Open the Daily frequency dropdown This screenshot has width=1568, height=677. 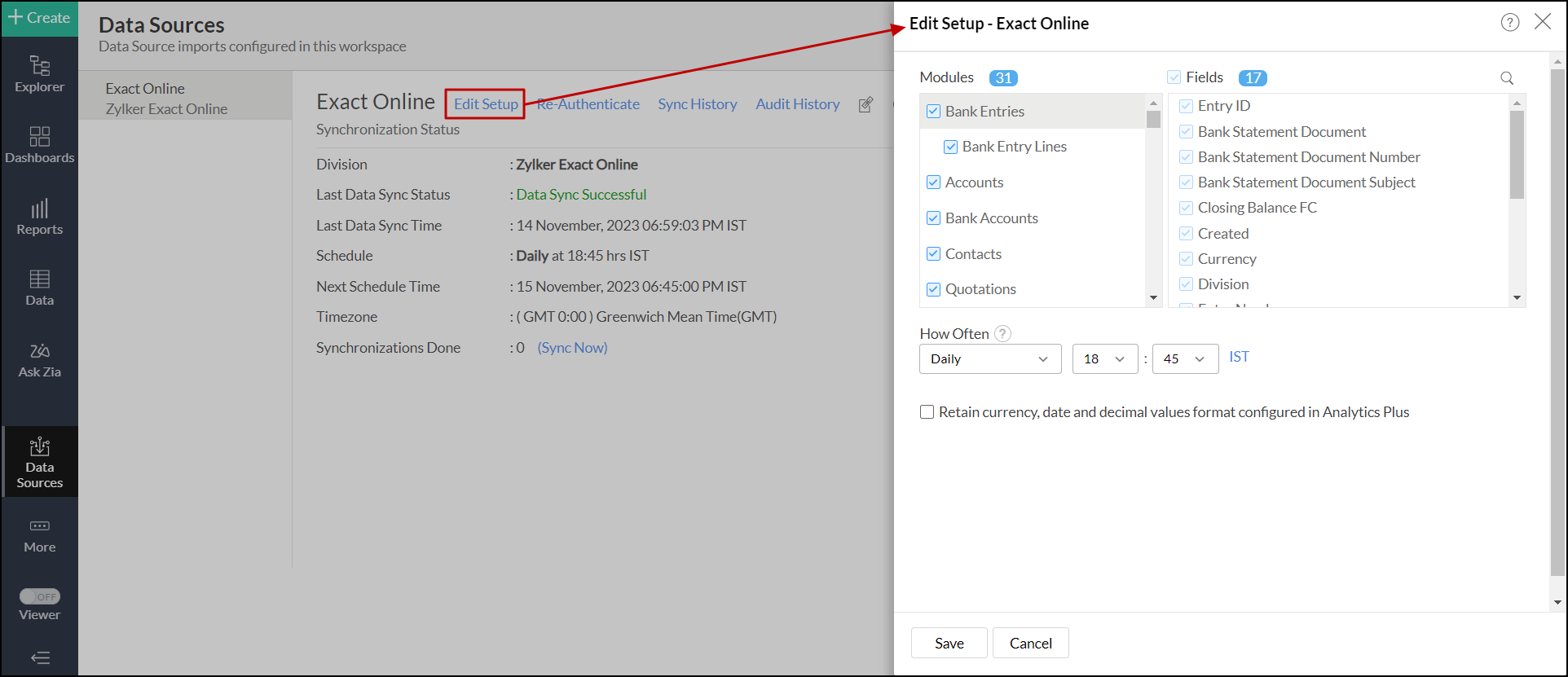[989, 359]
